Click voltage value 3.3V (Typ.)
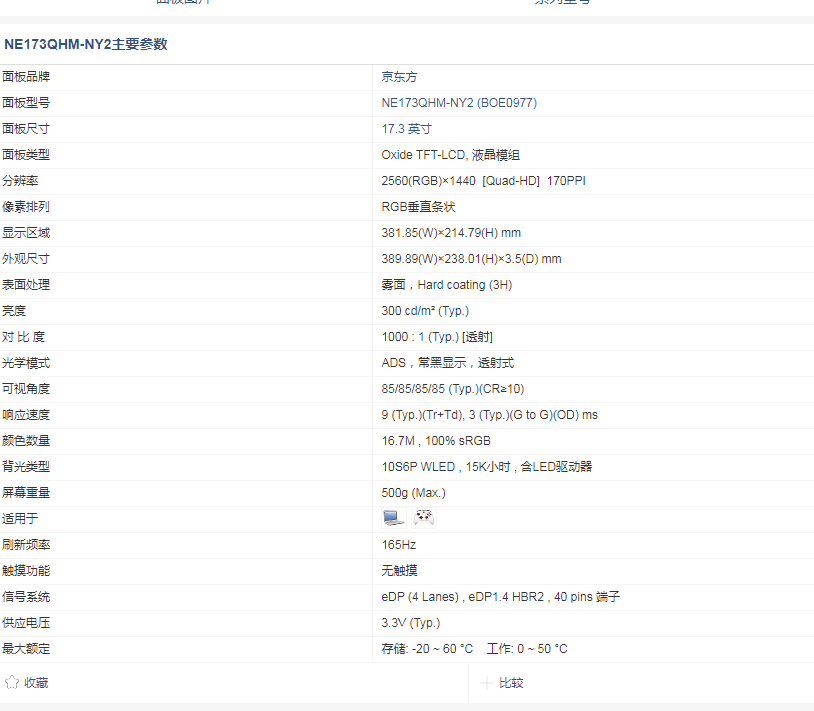Viewport: 814px width, 711px height. click(x=411, y=622)
